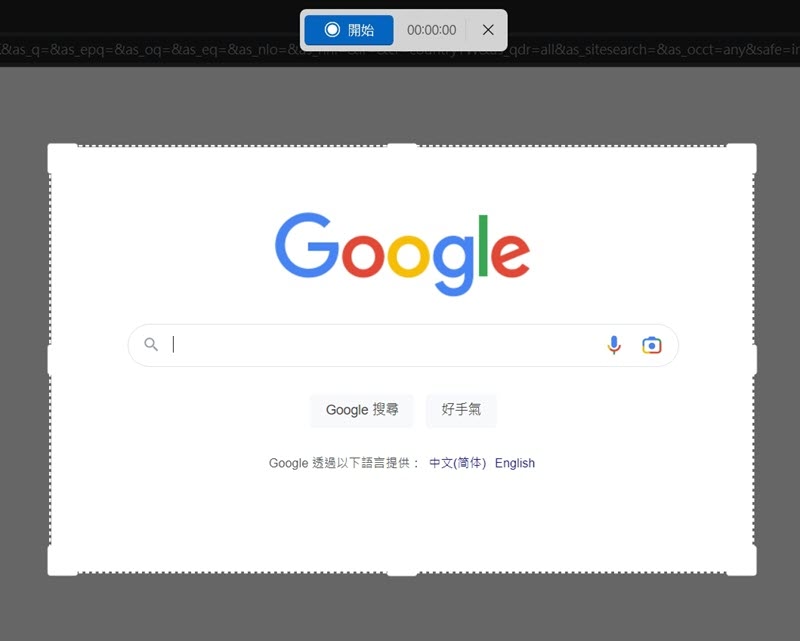The height and width of the screenshot is (641, 800).
Task: Open search by image camera icon
Action: pyautogui.click(x=652, y=346)
